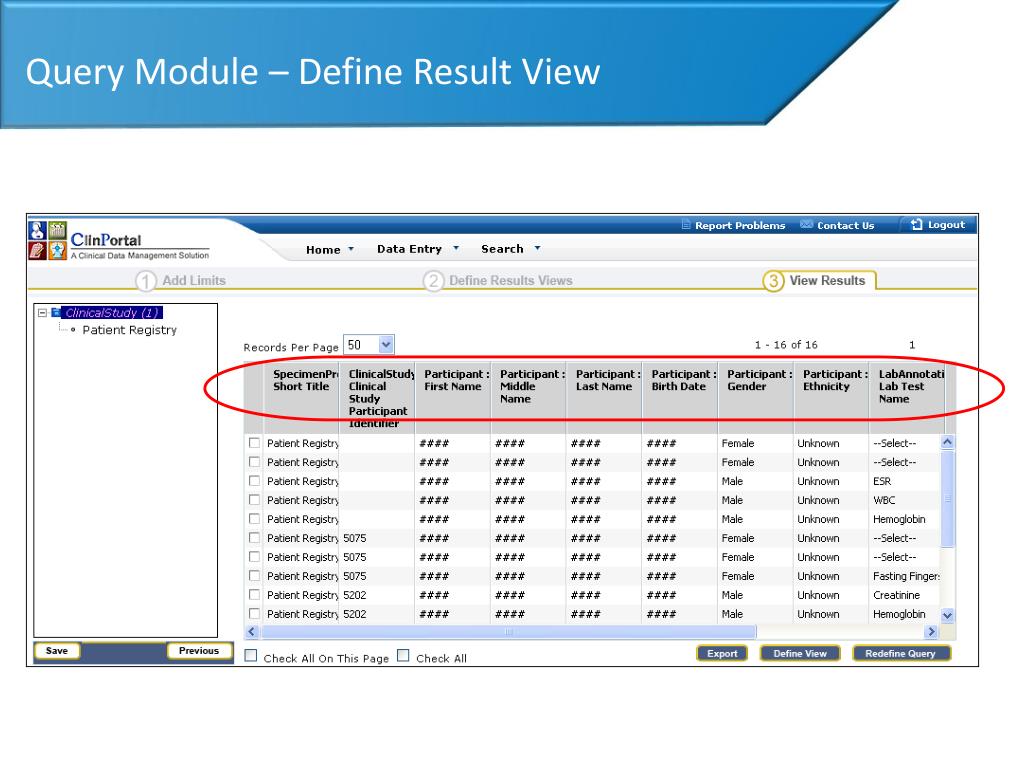
Task: Click the horizontal scrollbar thumb under table
Action: pos(508,632)
